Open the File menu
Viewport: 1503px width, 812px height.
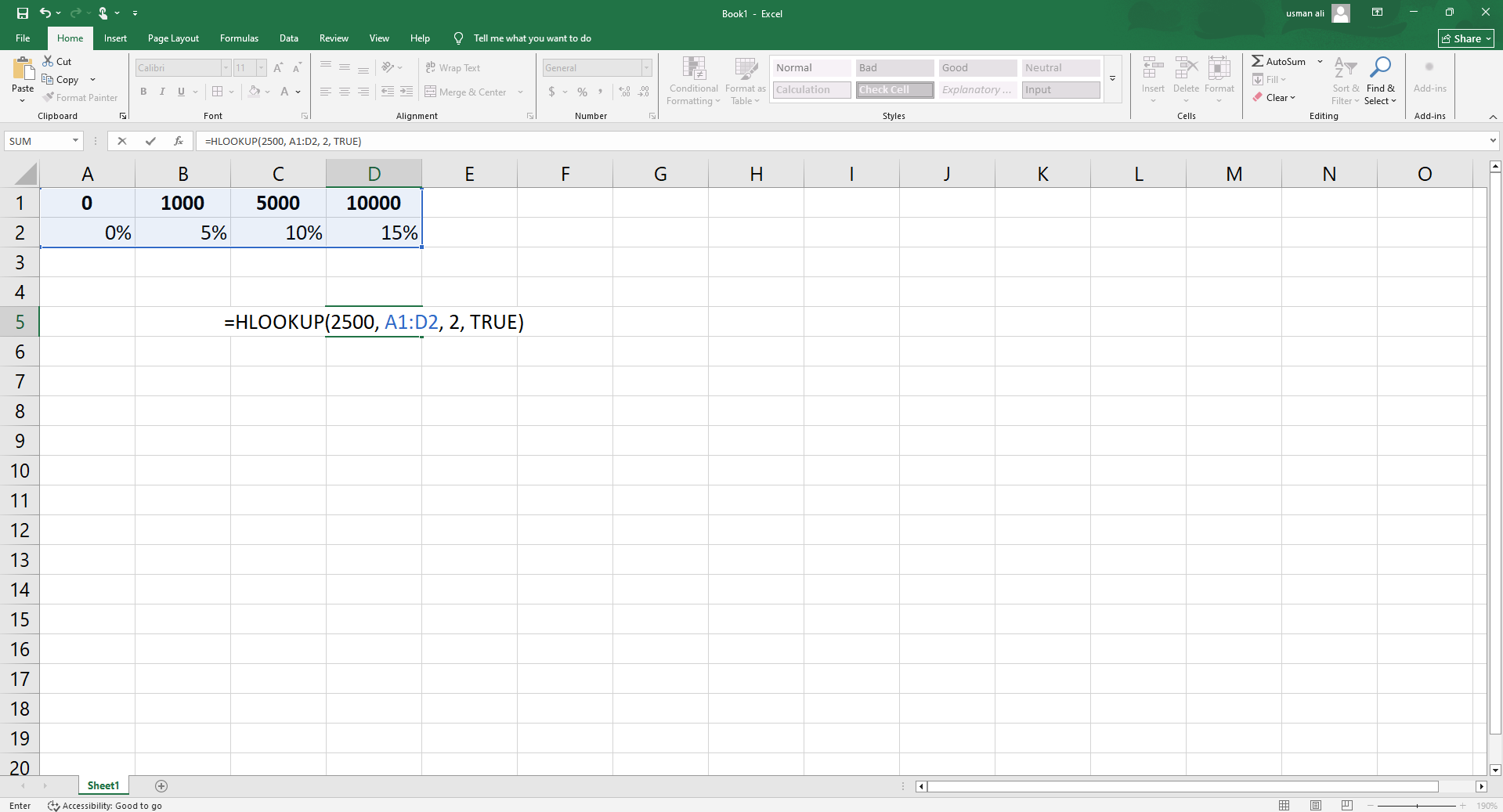coord(23,38)
